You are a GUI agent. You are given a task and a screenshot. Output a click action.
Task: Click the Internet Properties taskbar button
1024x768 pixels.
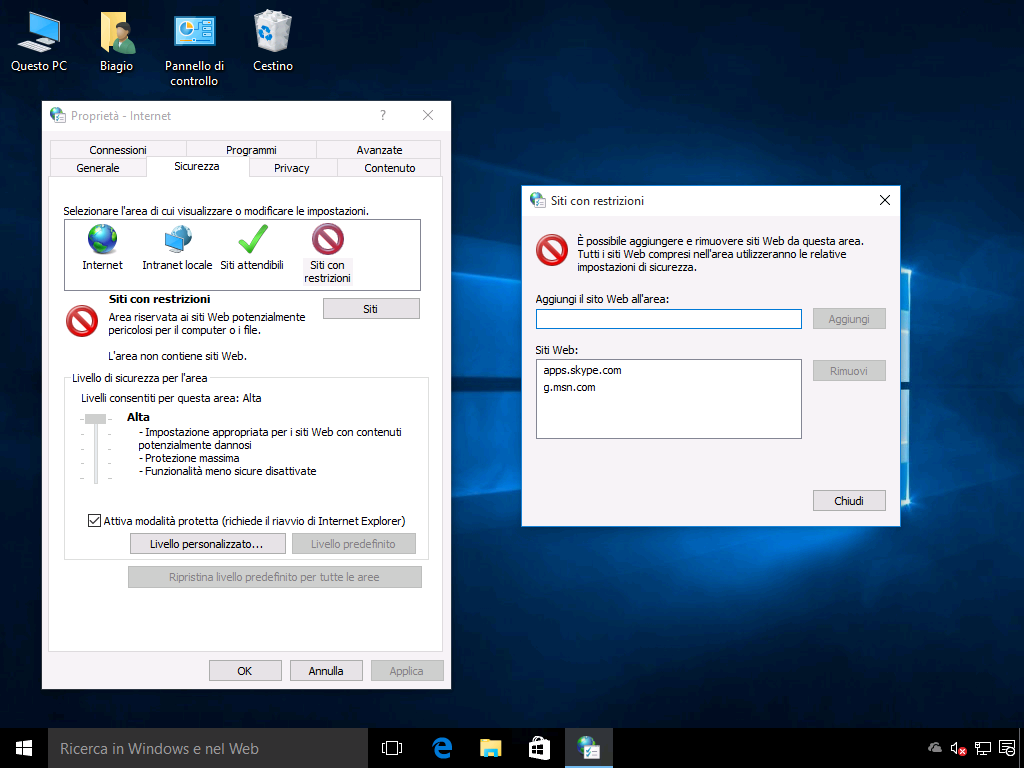coord(588,748)
